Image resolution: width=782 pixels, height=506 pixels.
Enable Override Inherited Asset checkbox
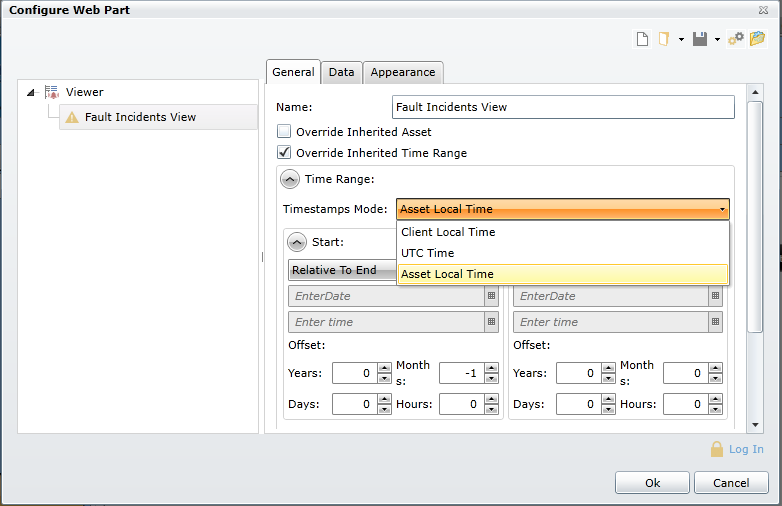point(284,131)
